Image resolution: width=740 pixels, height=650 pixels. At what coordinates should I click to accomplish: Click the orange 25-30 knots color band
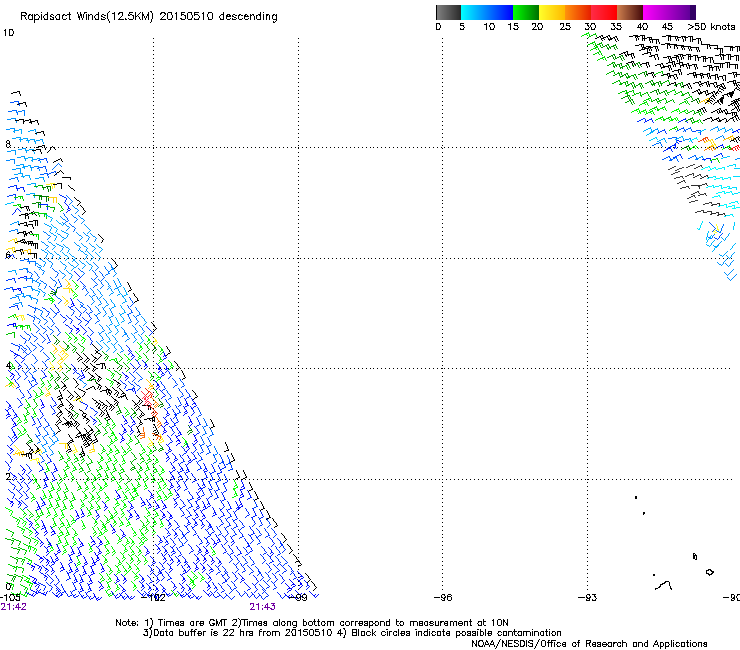coord(578,12)
